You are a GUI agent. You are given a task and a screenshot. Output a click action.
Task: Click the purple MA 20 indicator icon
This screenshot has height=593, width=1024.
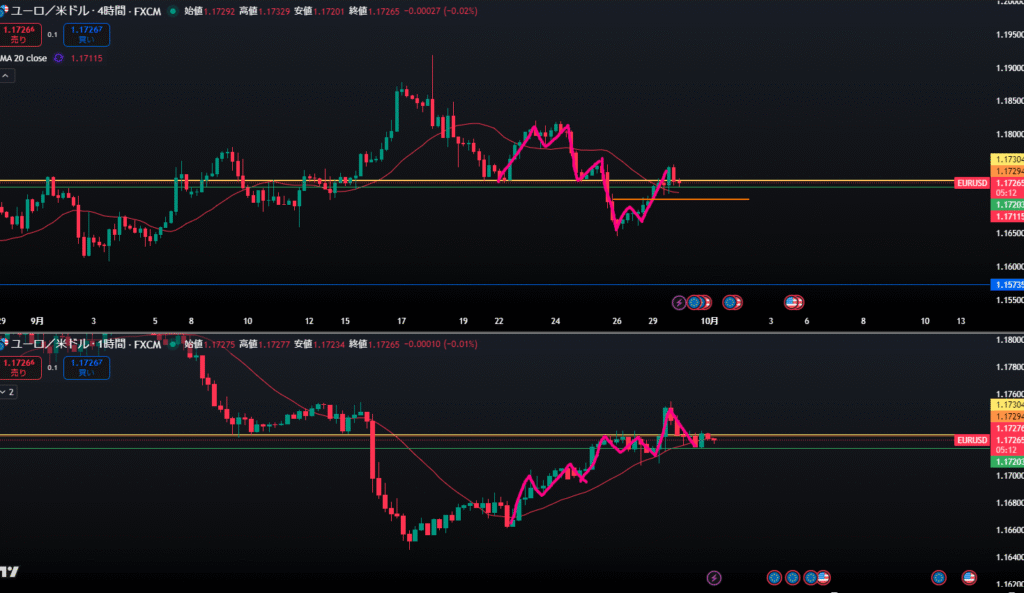(x=59, y=58)
